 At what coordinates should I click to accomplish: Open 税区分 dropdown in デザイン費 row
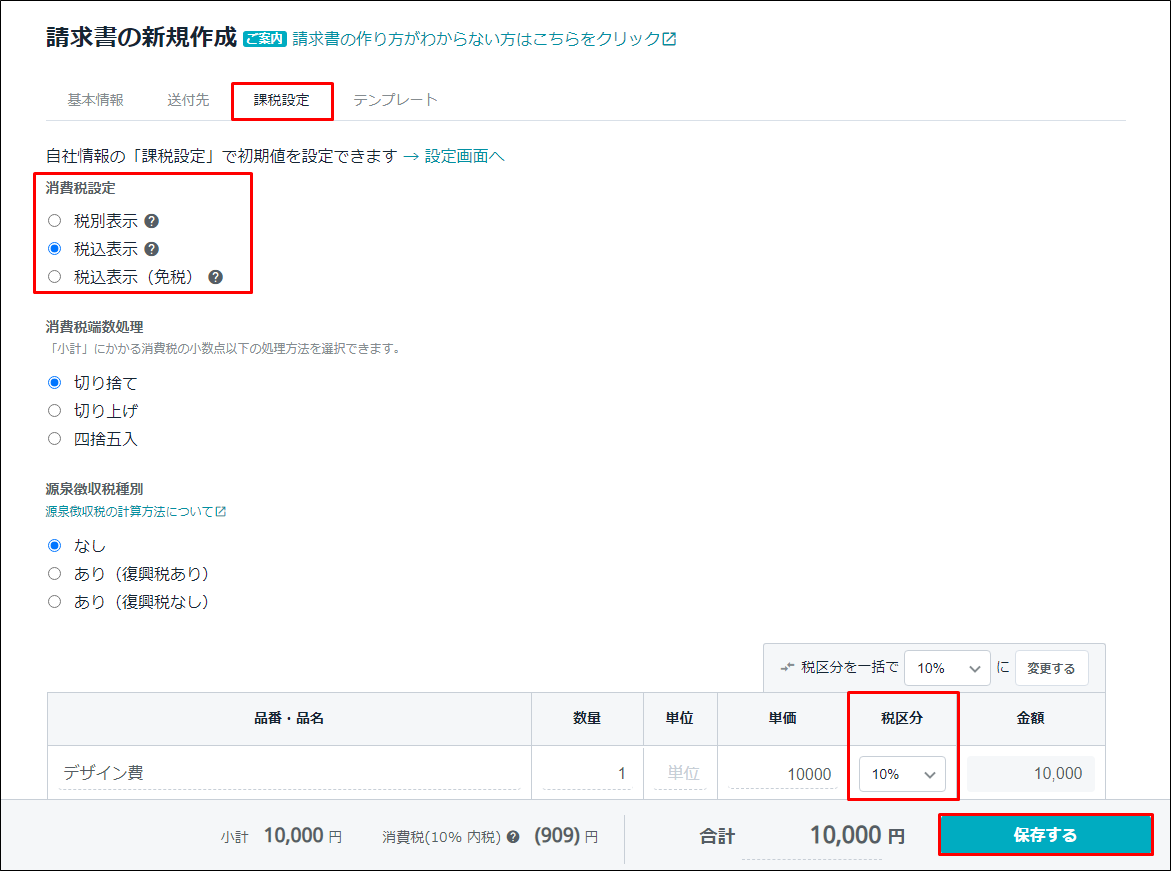902,774
